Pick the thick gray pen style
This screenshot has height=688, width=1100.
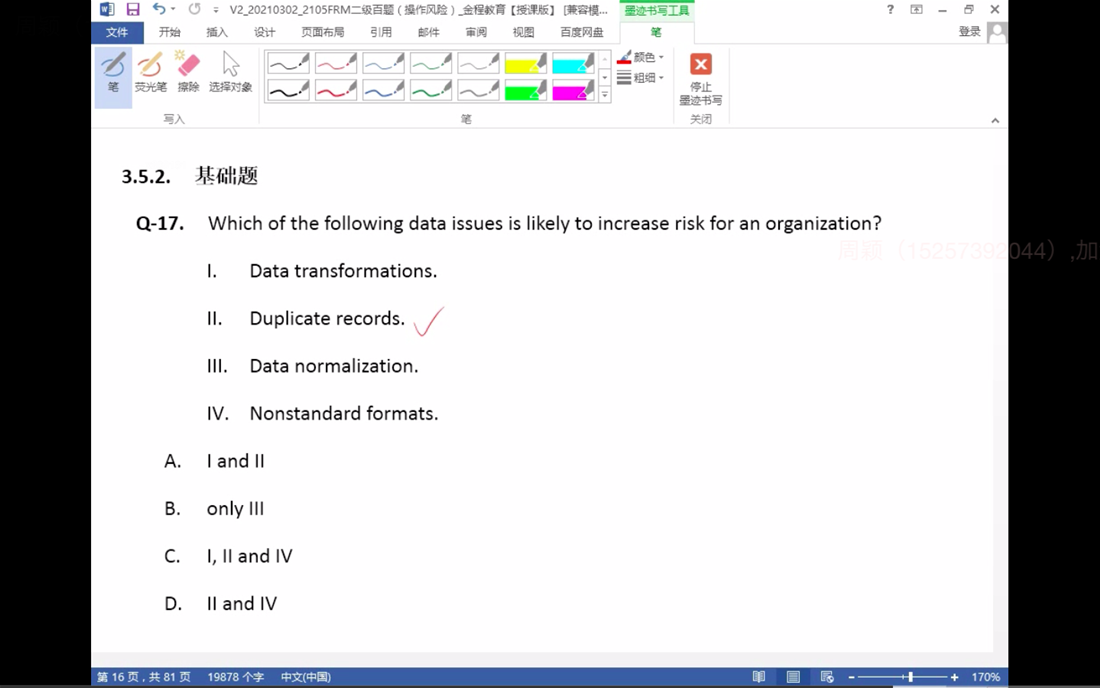click(478, 90)
